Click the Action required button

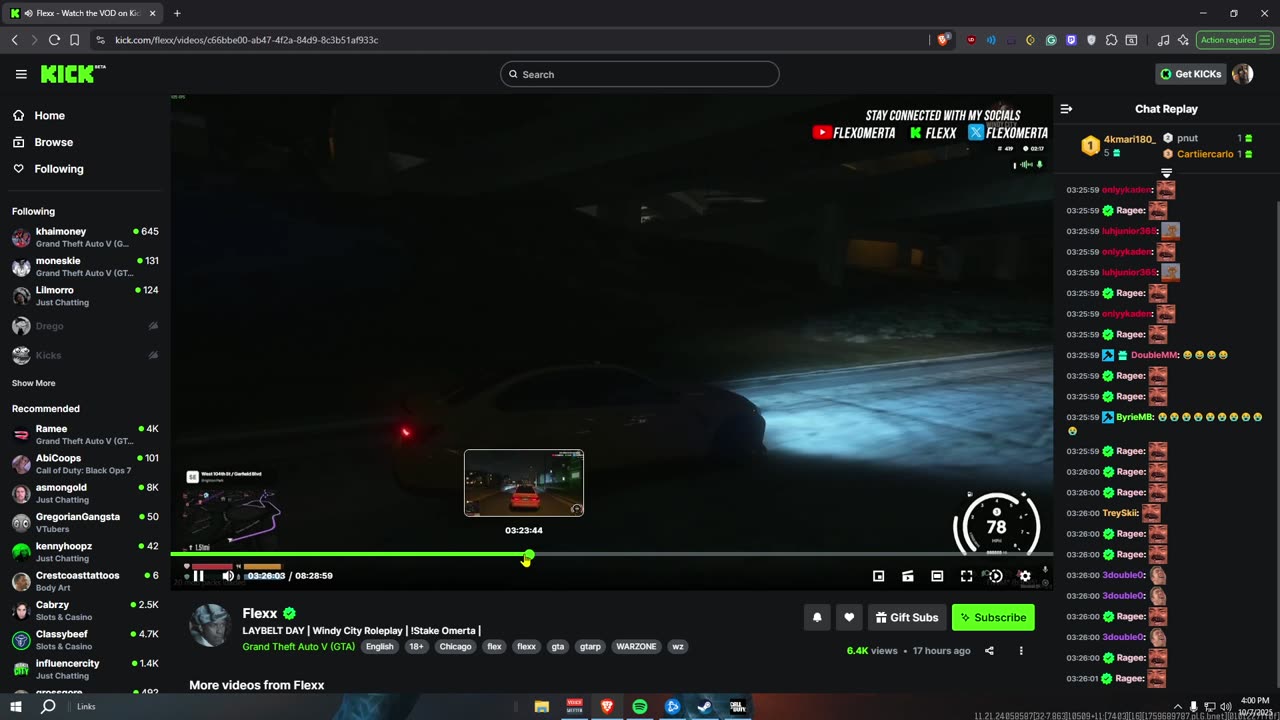click(1236, 40)
